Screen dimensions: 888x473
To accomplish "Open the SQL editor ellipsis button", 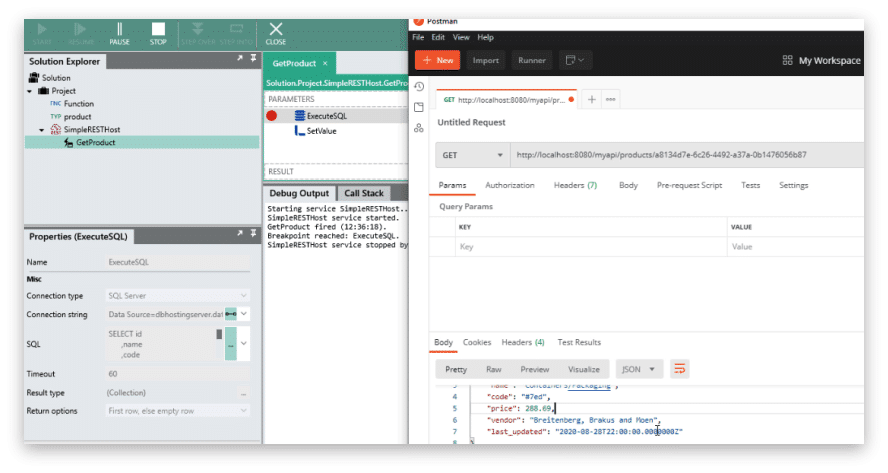I will (x=231, y=344).
